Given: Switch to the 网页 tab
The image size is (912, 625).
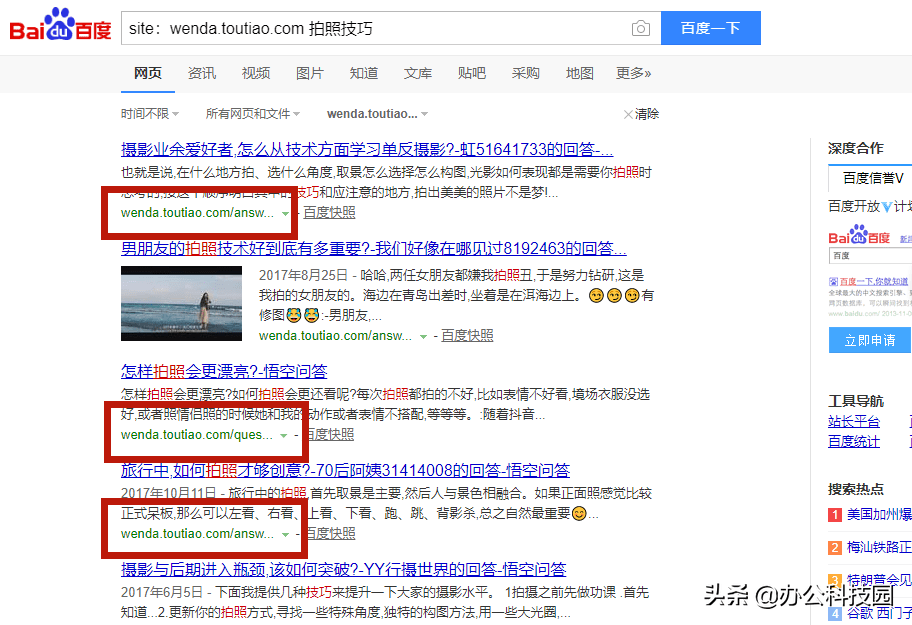Looking at the screenshot, I should (148, 73).
